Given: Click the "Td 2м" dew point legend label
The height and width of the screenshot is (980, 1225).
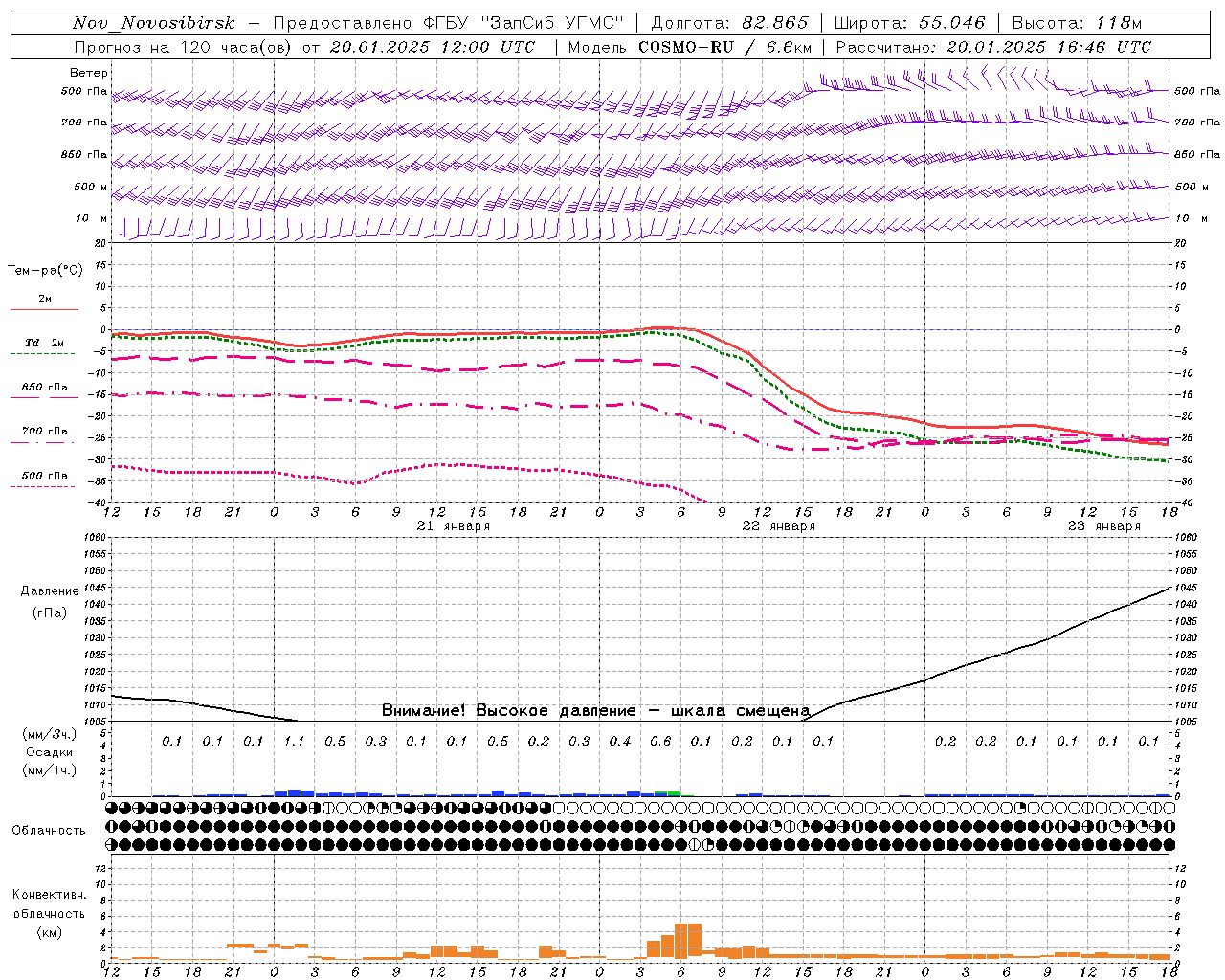Looking at the screenshot, I should point(44,343).
